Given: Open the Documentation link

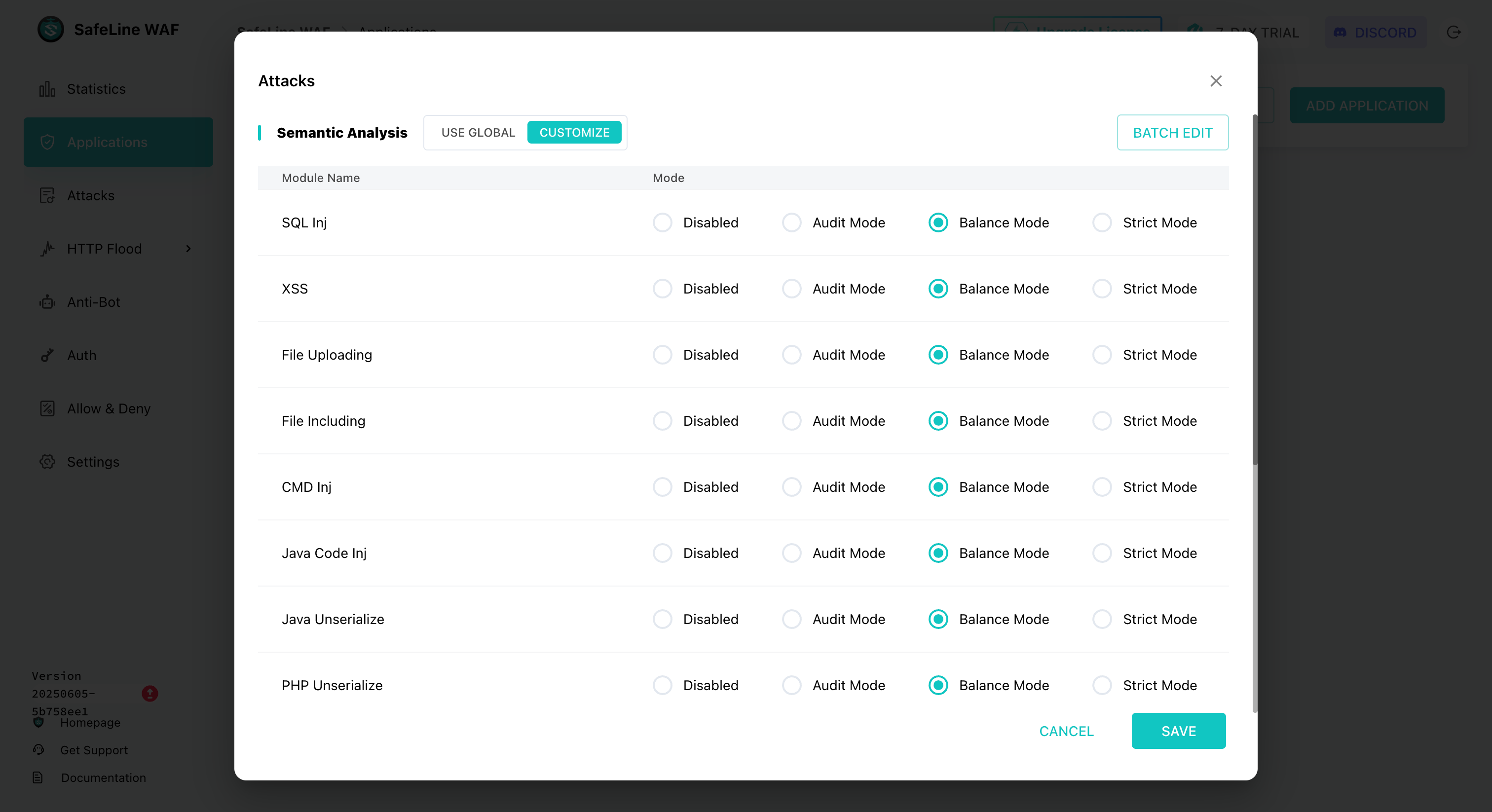Looking at the screenshot, I should pos(103,778).
